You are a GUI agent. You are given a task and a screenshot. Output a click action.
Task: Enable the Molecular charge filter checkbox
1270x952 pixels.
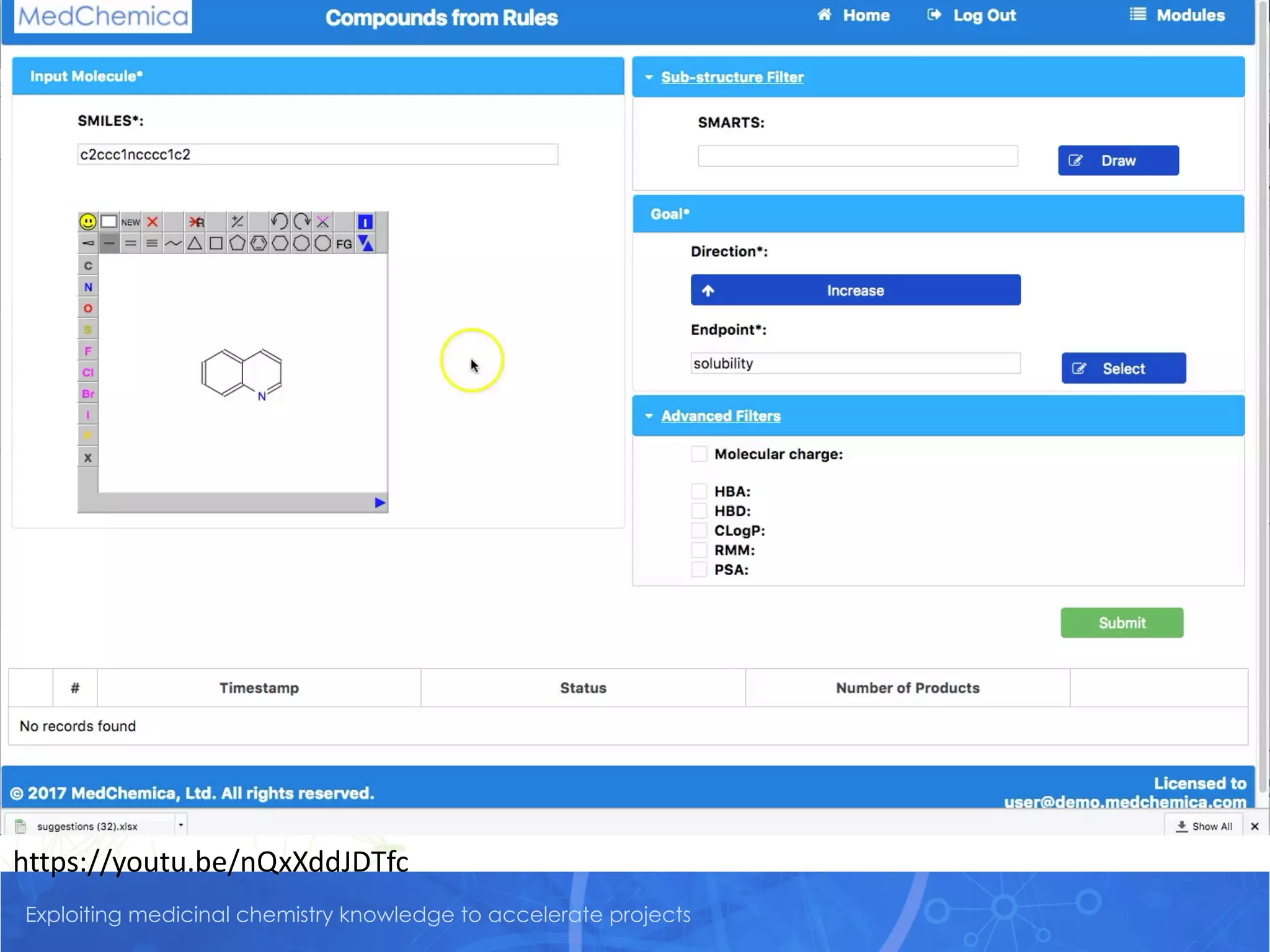pyautogui.click(x=699, y=454)
